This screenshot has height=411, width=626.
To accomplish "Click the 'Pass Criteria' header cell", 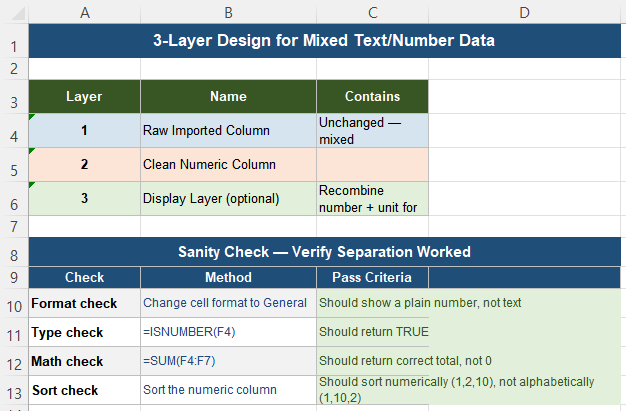I will [x=372, y=278].
